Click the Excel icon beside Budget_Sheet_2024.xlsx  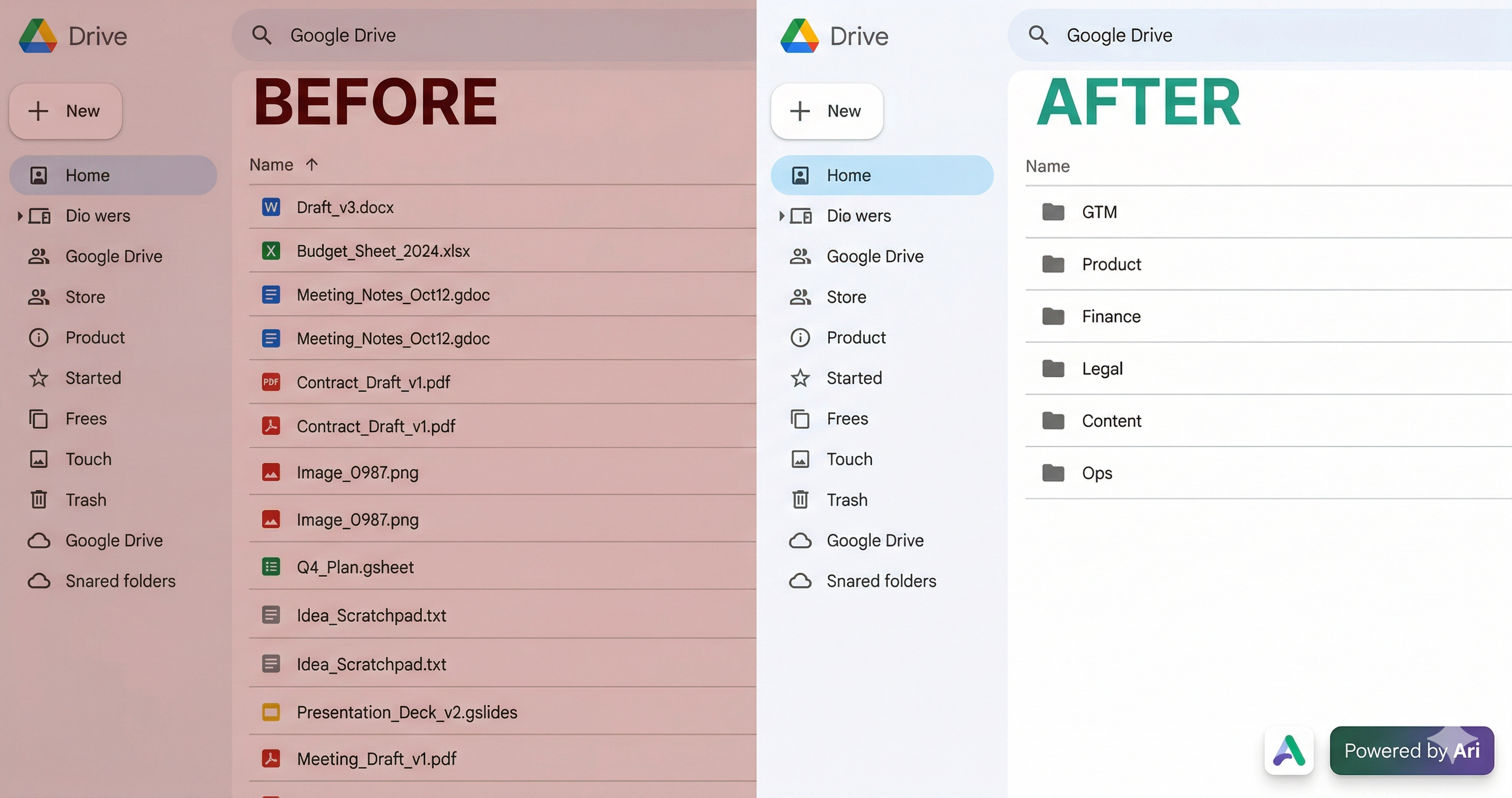[271, 251]
